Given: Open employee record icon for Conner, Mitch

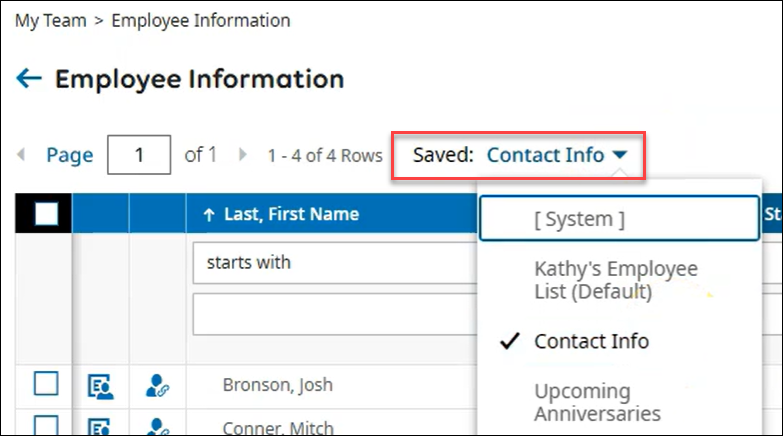Looking at the screenshot, I should click(x=100, y=427).
